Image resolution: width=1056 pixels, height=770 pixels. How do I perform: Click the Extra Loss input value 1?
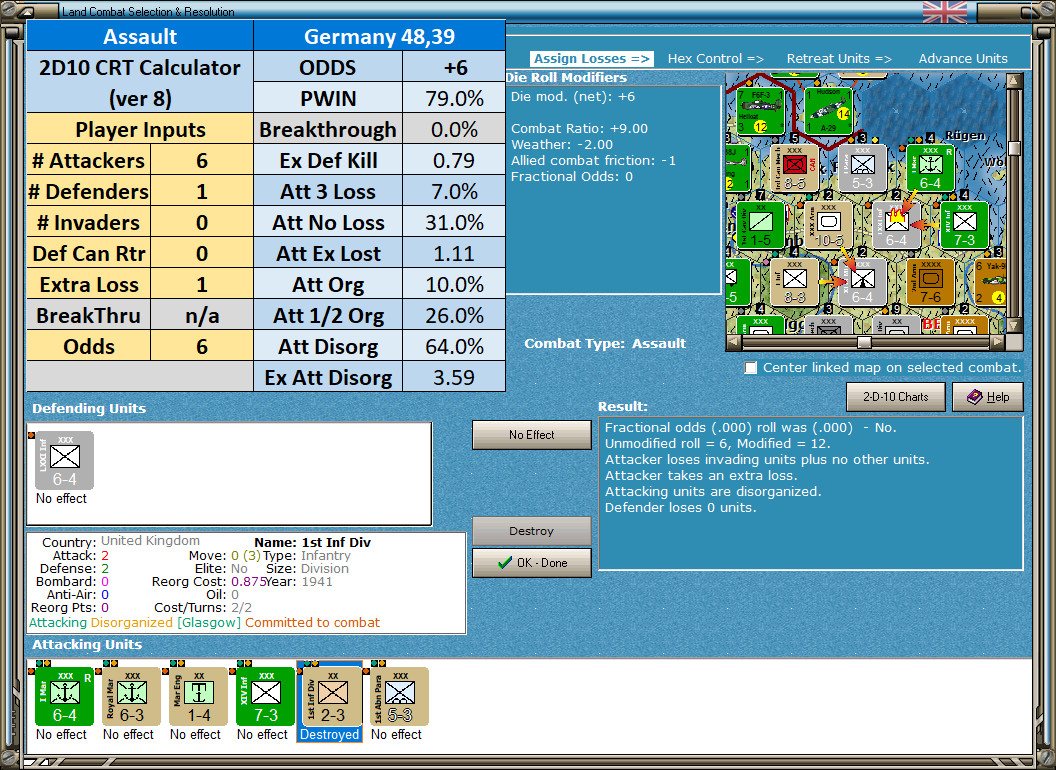[201, 284]
